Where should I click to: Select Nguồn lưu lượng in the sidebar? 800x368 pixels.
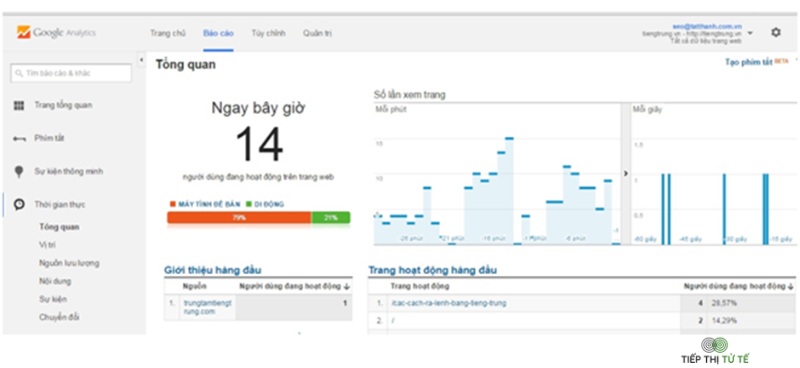click(69, 263)
